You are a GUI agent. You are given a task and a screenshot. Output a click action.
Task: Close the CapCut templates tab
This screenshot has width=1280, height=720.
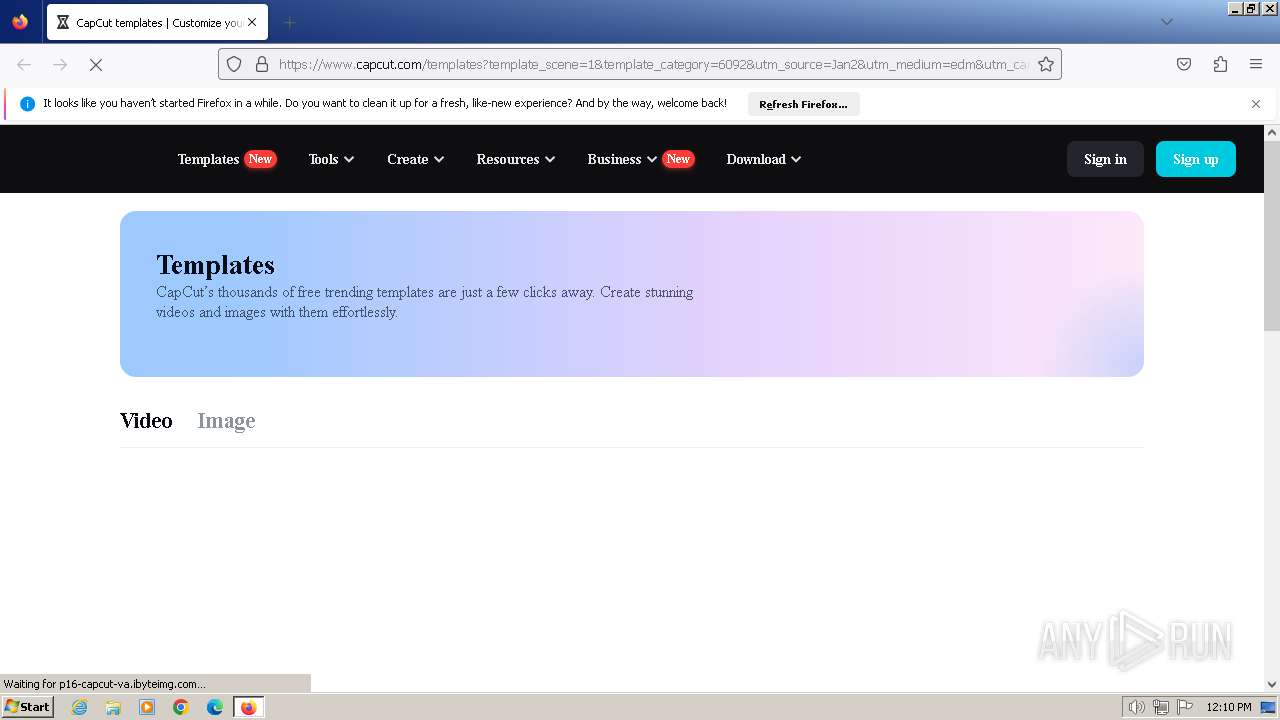point(252,22)
